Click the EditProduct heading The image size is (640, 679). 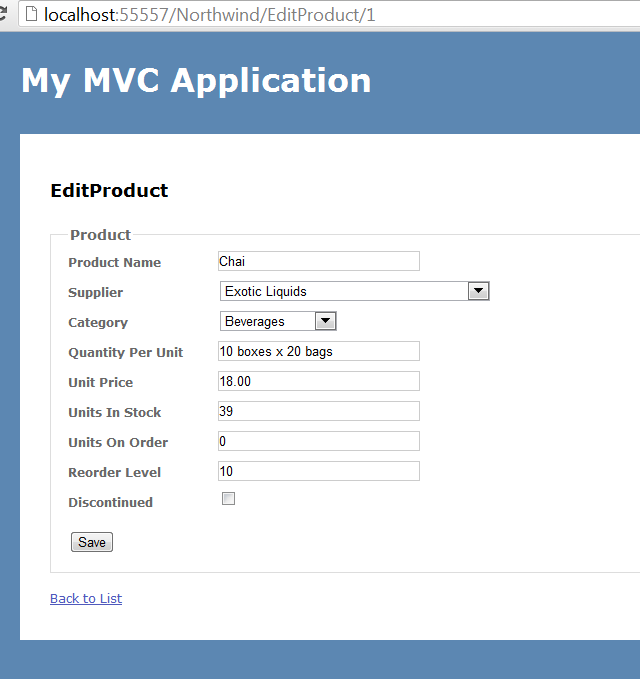109,191
